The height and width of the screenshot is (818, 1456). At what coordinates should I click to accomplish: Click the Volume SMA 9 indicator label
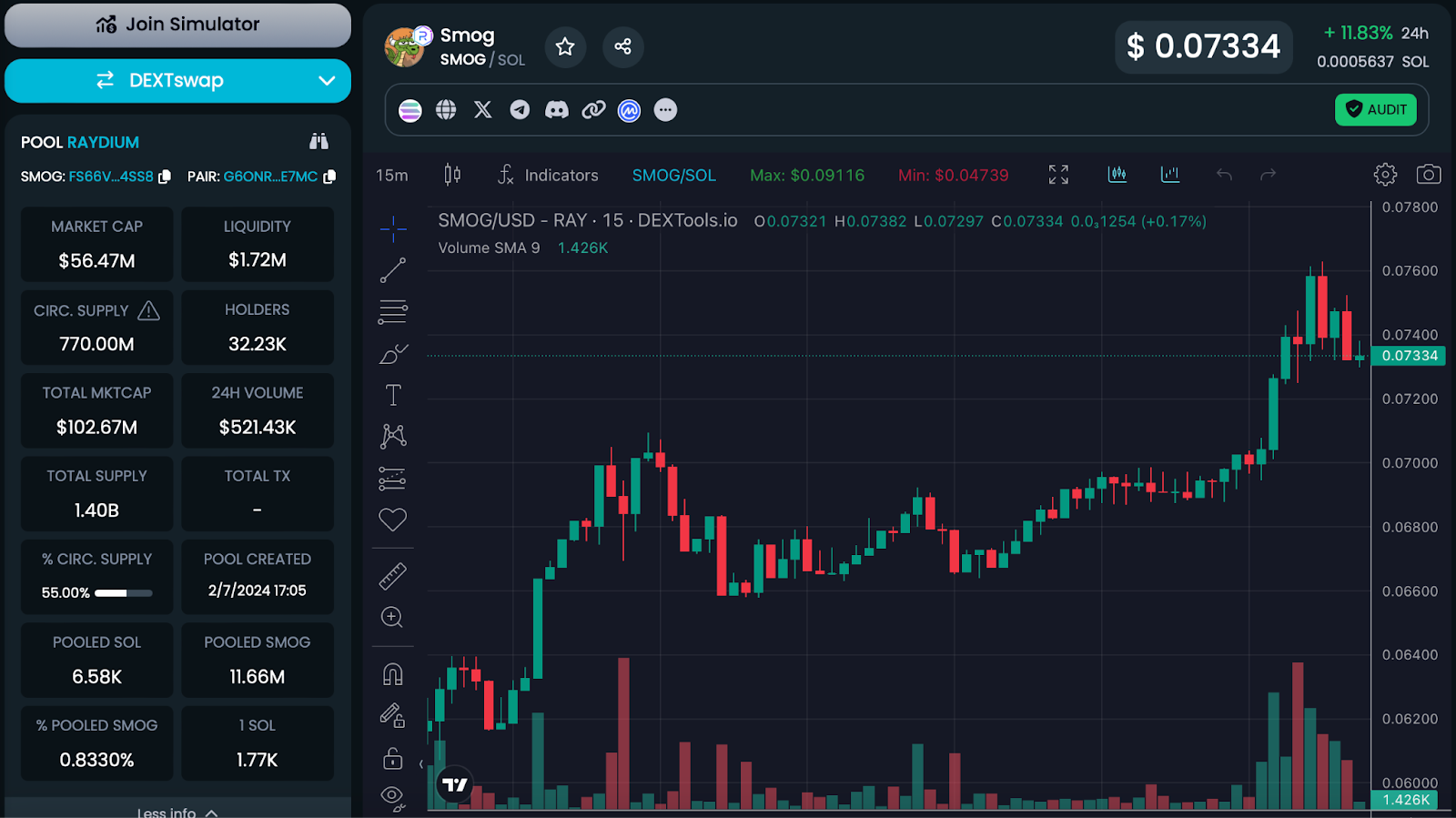point(489,247)
